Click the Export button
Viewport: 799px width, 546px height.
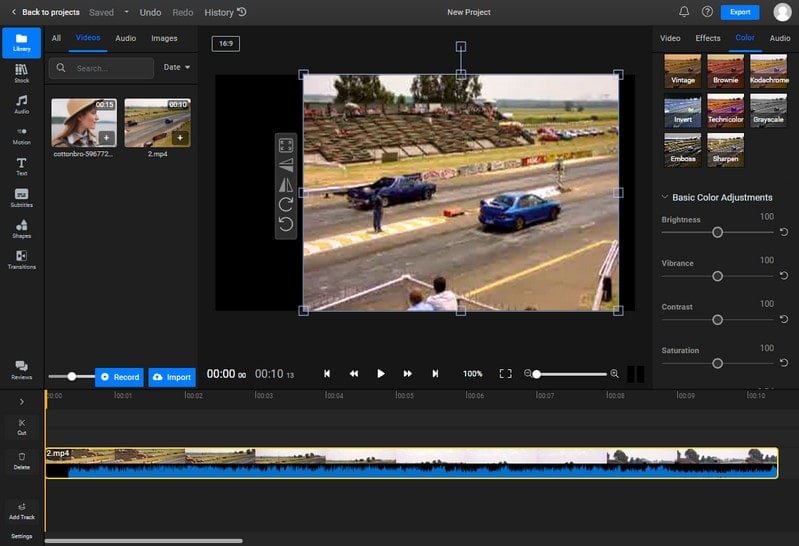(740, 12)
